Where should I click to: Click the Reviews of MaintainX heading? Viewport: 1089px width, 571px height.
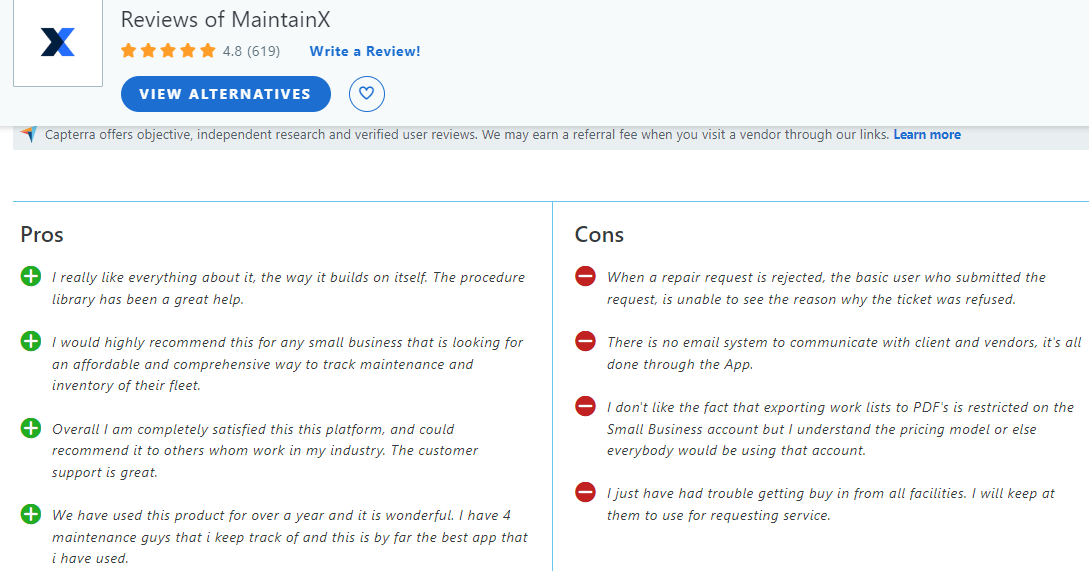226,19
